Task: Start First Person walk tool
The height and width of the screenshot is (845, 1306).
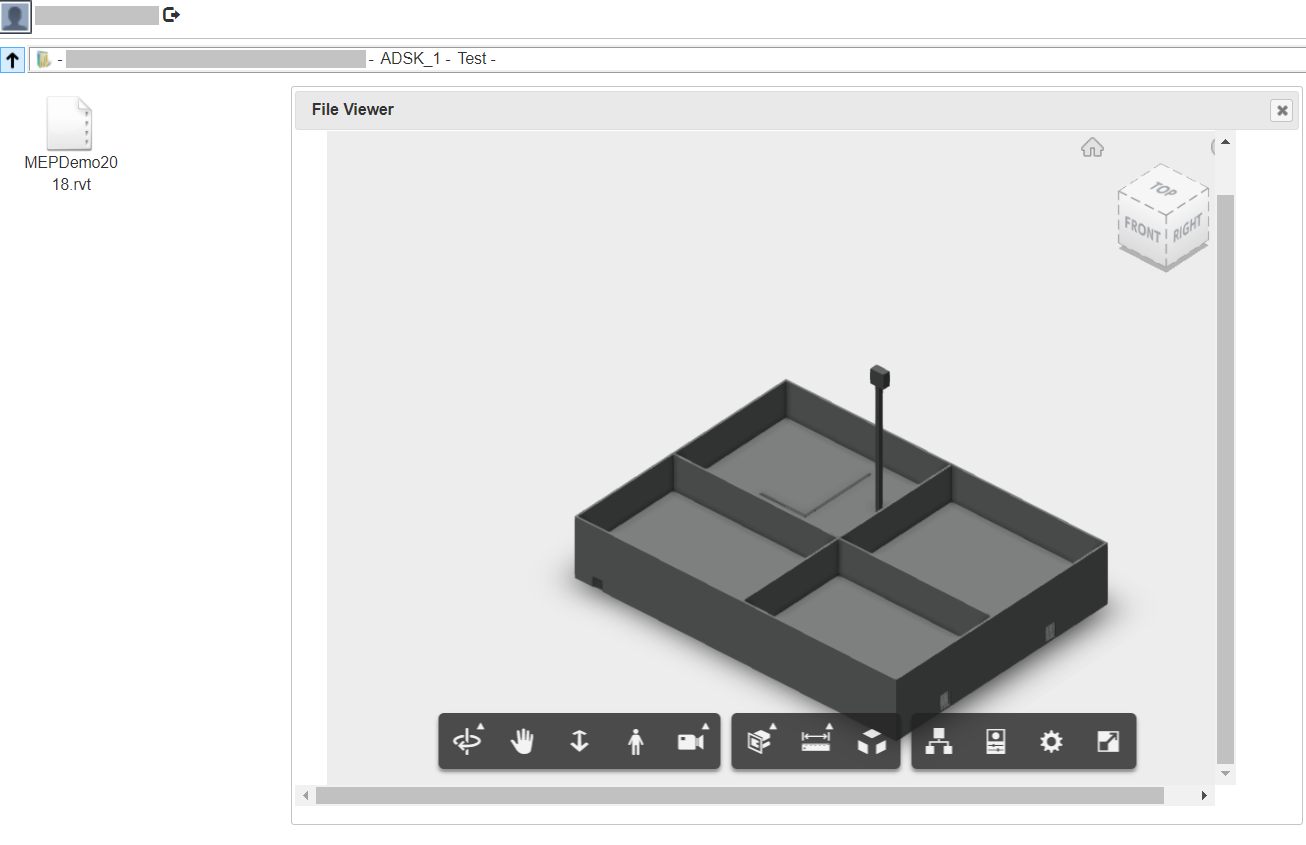Action: point(635,741)
